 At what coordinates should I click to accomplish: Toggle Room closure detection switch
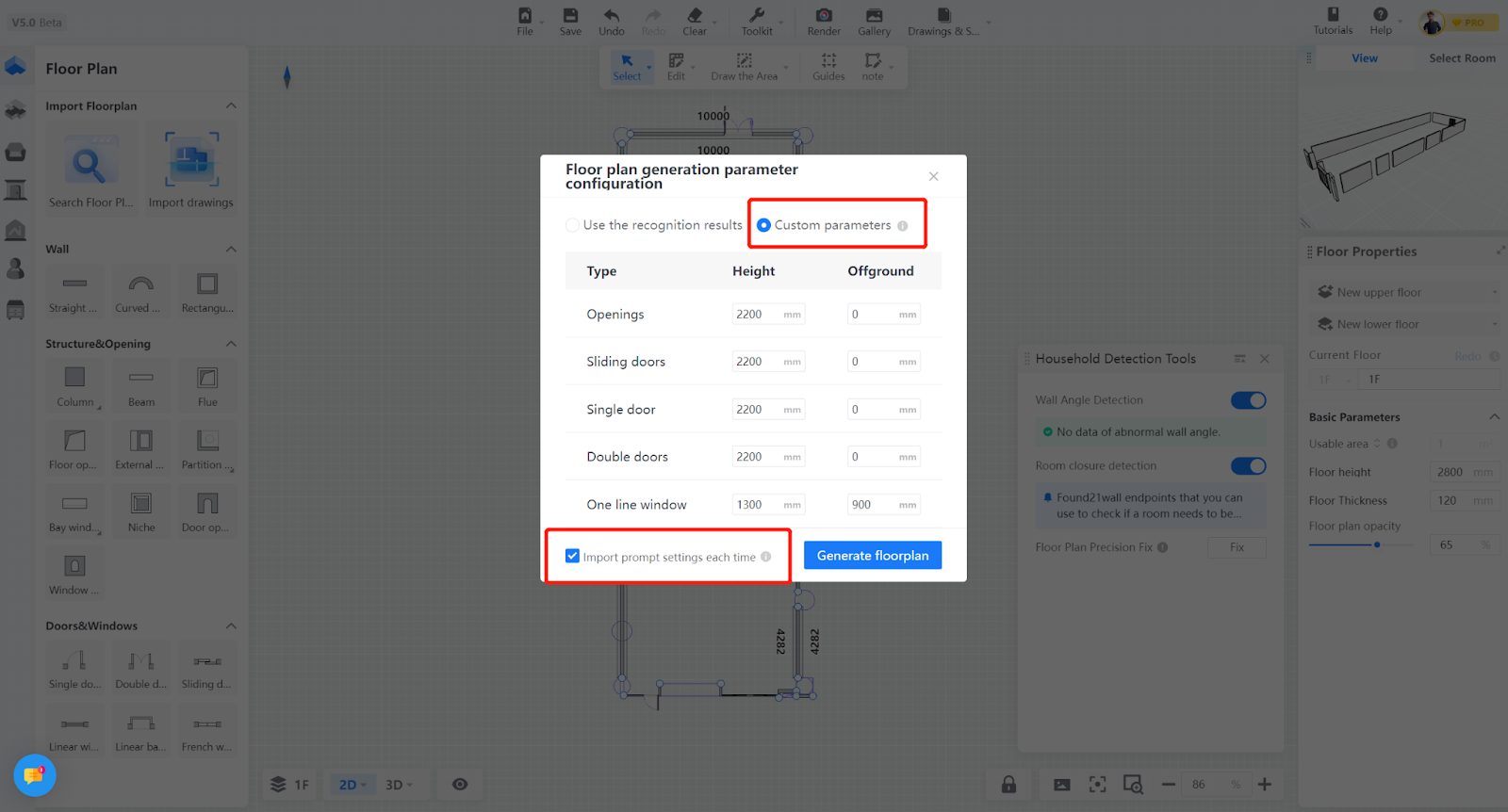(x=1249, y=466)
